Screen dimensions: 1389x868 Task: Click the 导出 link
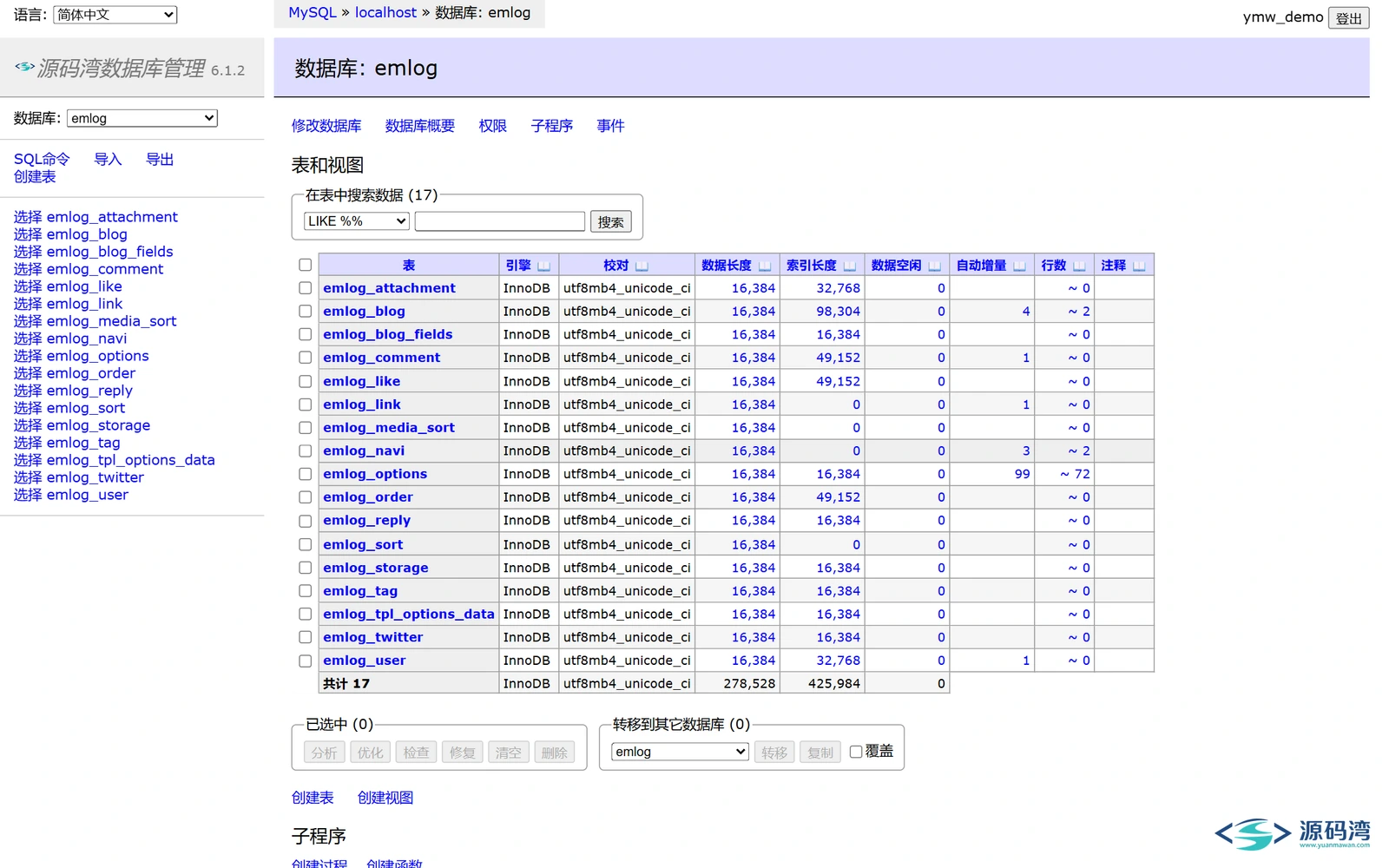coord(160,159)
